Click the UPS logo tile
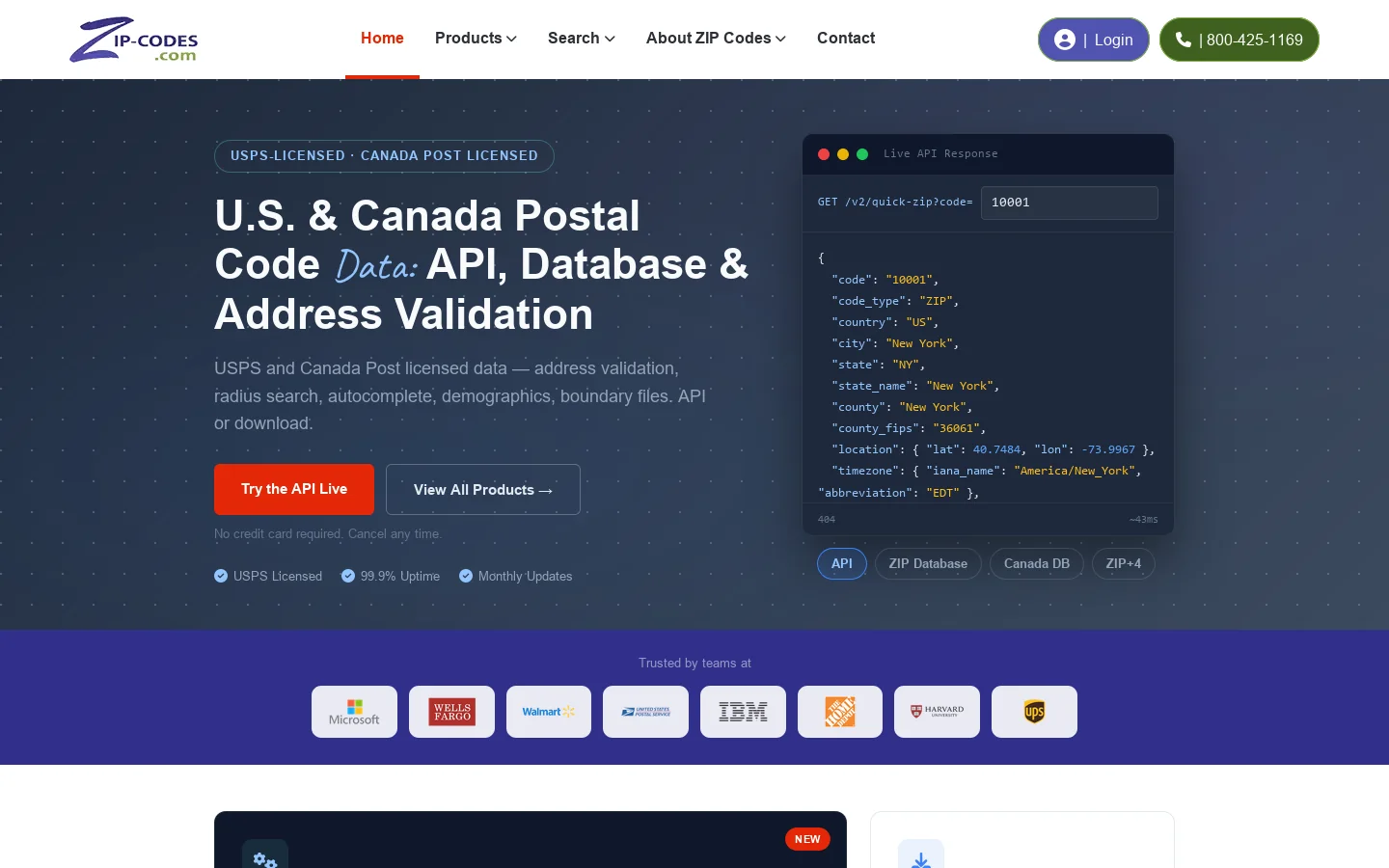 point(1034,712)
